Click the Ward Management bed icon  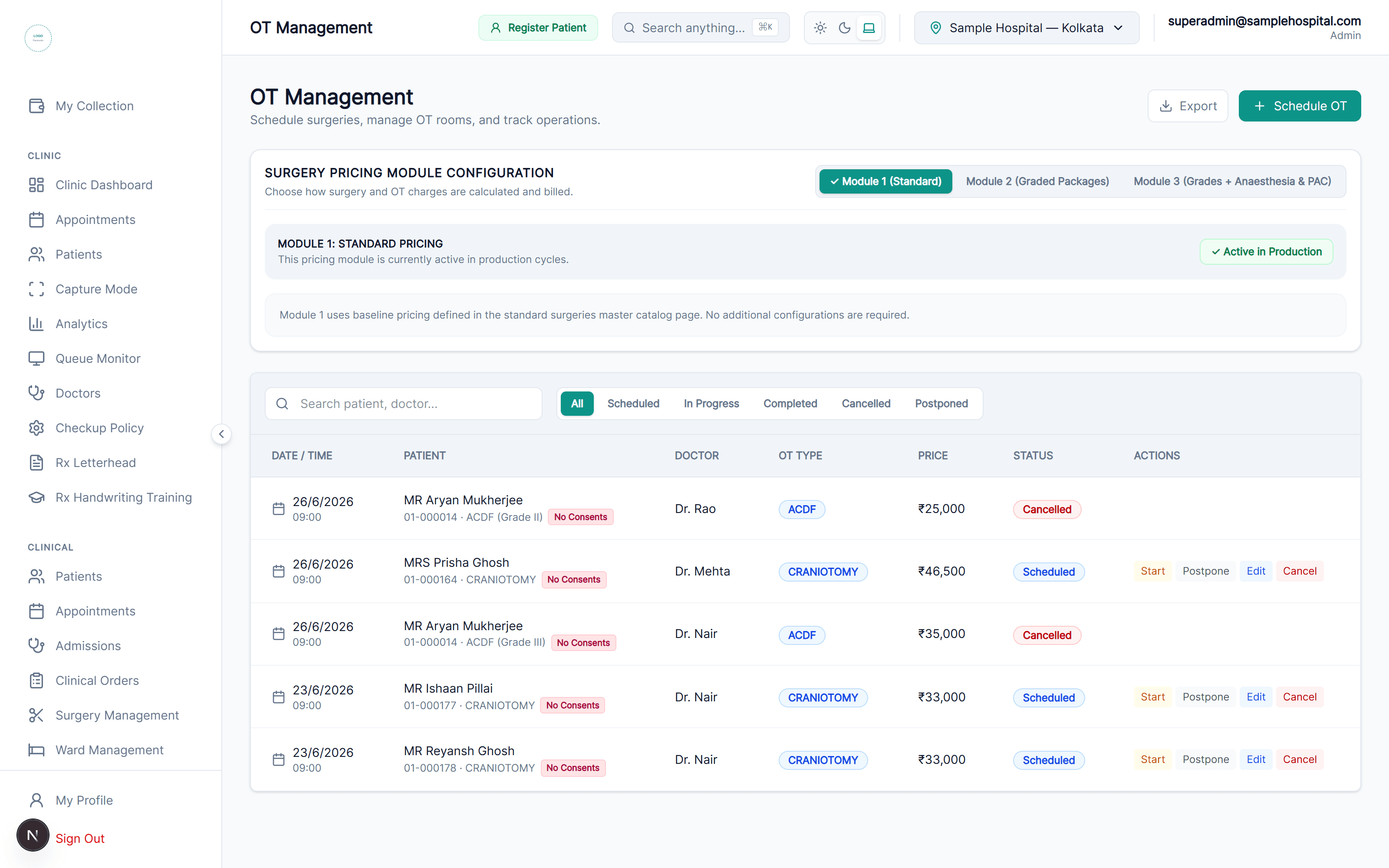coord(36,750)
